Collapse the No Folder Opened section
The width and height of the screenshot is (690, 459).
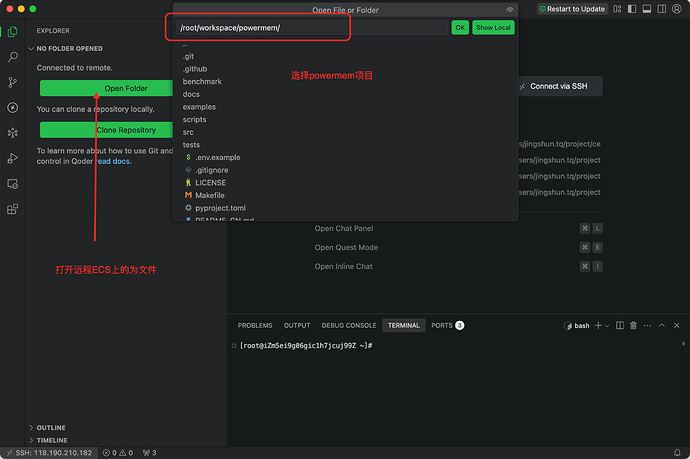(x=70, y=48)
